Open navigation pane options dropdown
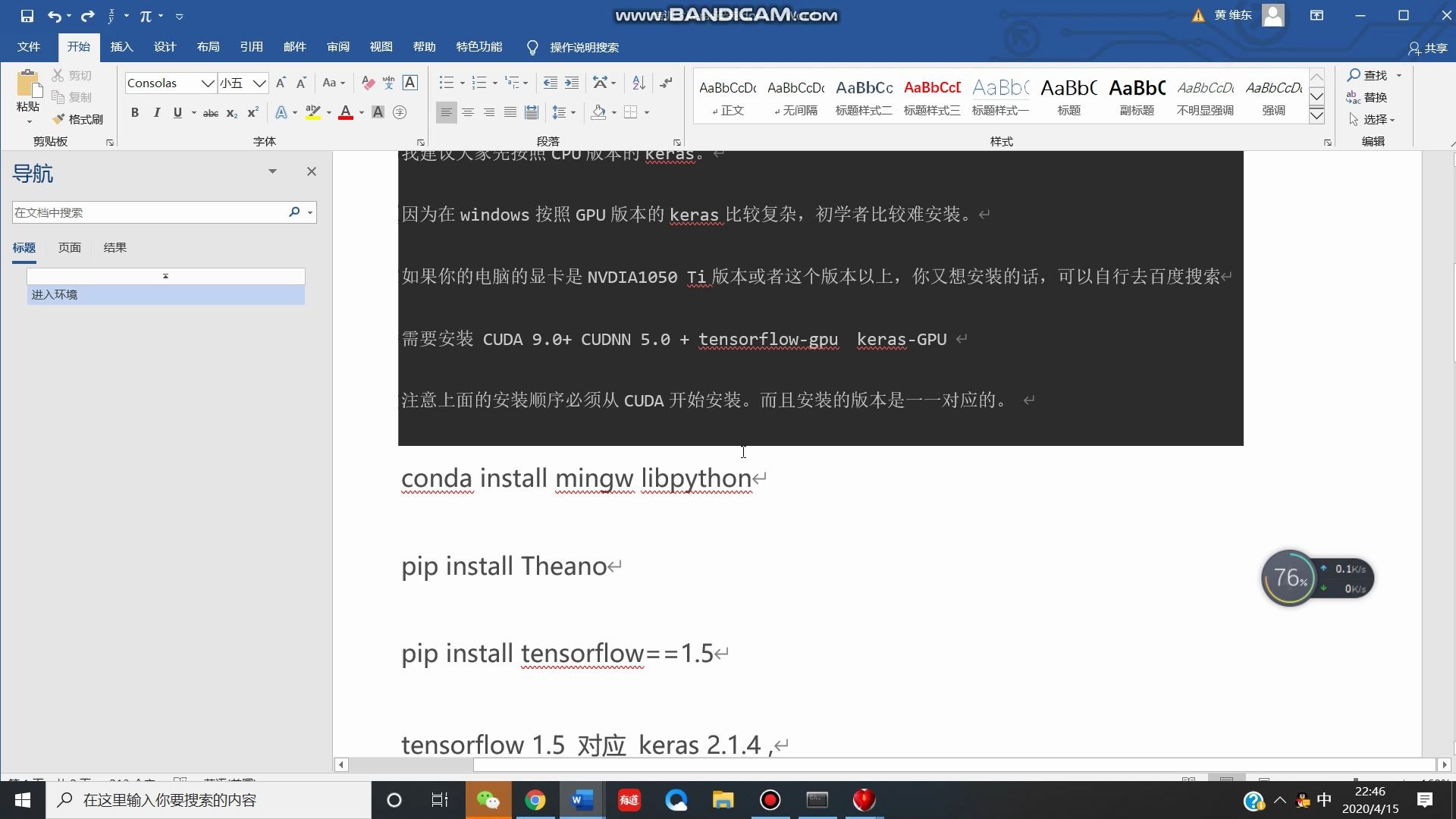 pos(272,171)
